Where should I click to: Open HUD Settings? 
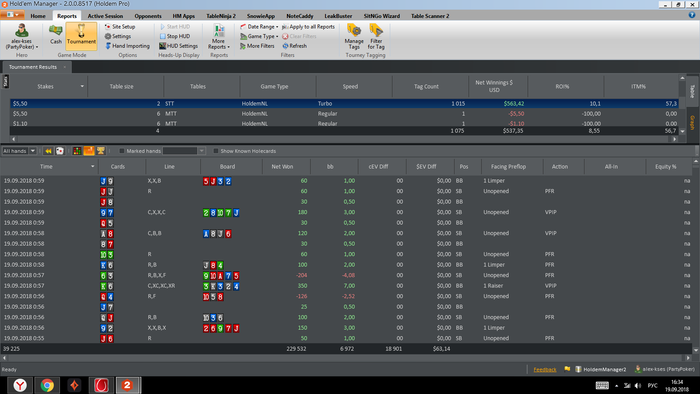(x=179, y=46)
